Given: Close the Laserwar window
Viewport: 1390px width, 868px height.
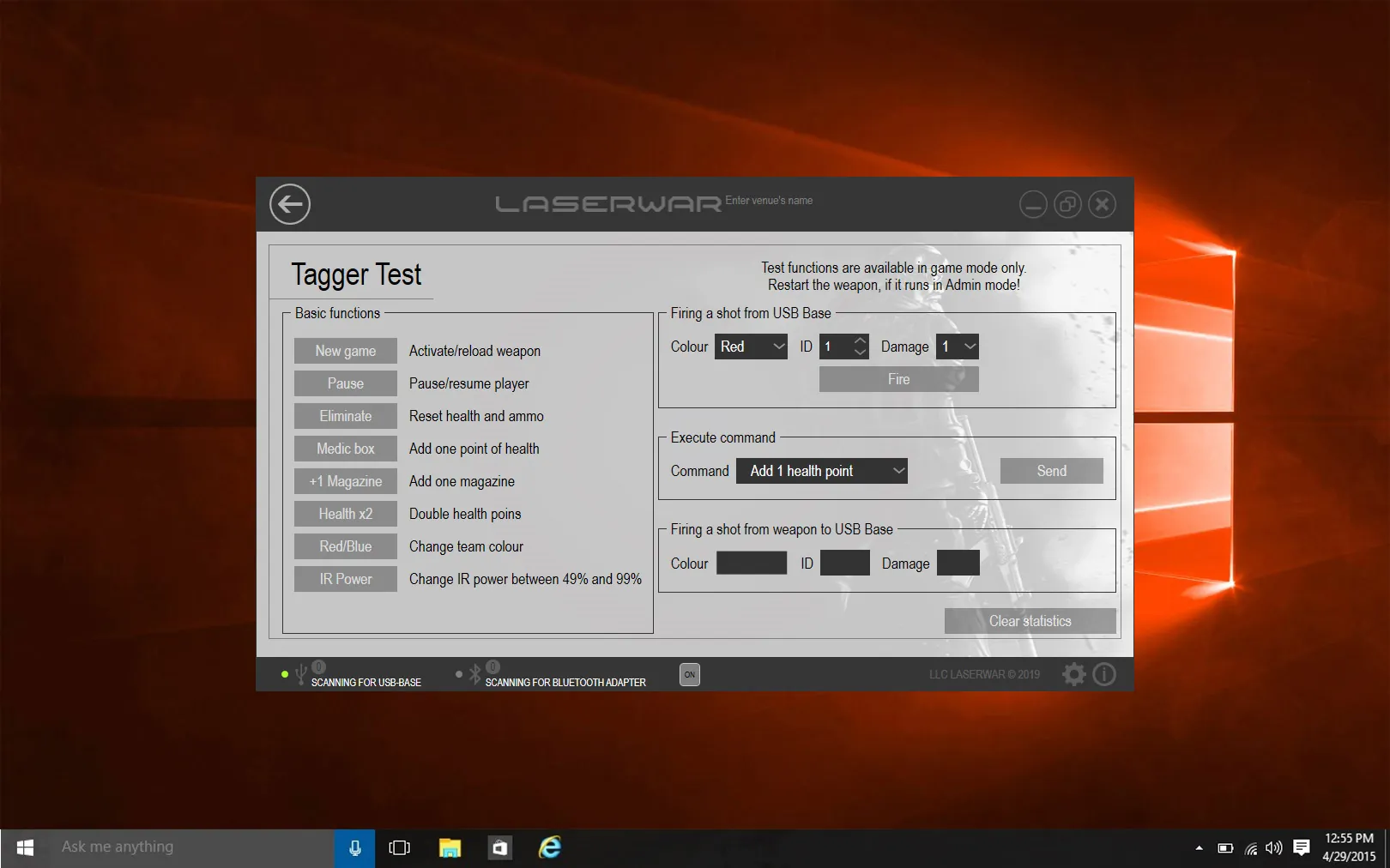Looking at the screenshot, I should pos(1102,204).
